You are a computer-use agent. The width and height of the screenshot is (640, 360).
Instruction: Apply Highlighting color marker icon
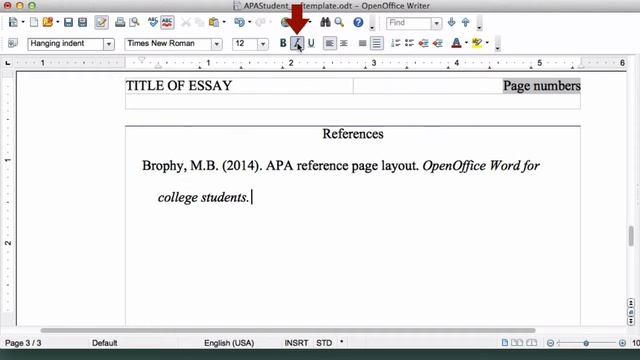[477, 43]
